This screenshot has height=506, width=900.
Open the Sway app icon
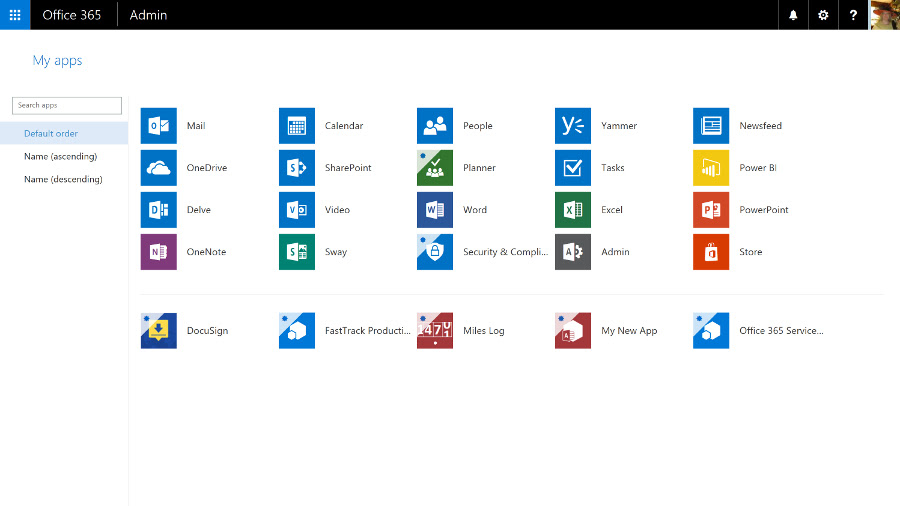[x=297, y=252]
